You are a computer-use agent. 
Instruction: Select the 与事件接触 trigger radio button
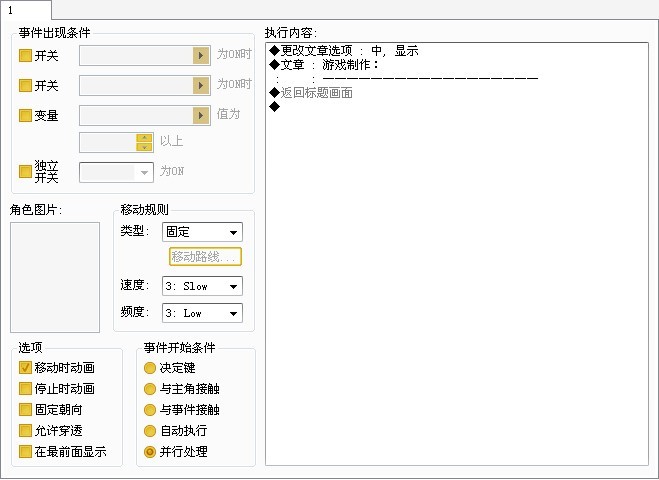[150, 410]
